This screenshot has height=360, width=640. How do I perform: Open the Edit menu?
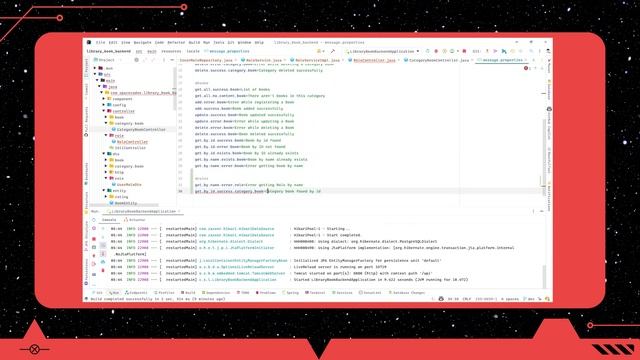click(x=113, y=42)
